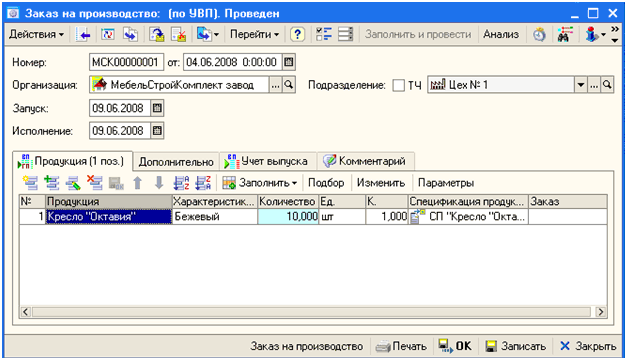
Task: Open the Подразделение dropdown arrow
Action: coord(581,85)
